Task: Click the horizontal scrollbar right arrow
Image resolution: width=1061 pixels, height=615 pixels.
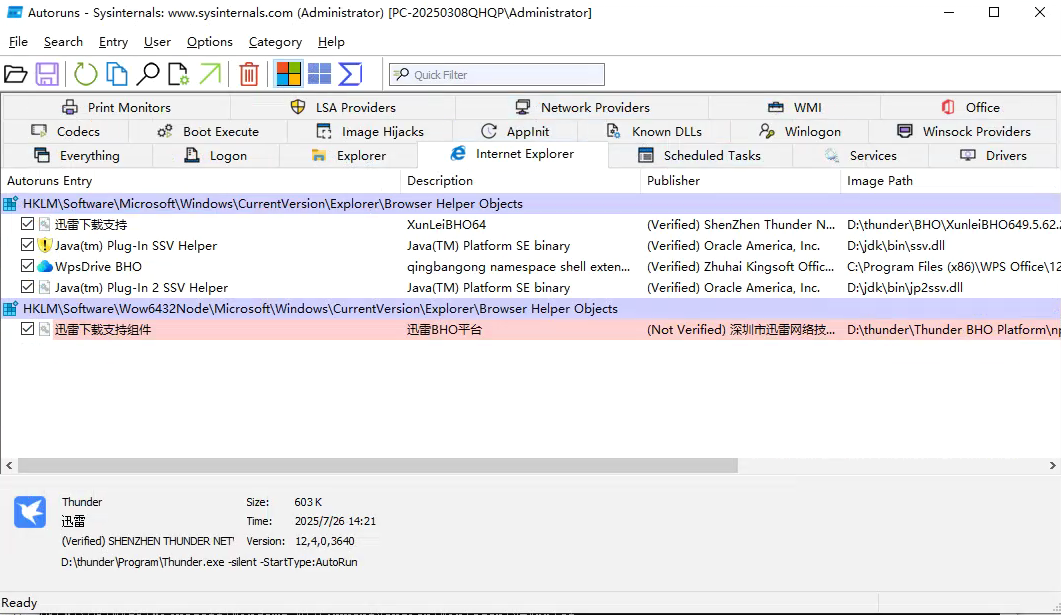Action: pos(1052,465)
